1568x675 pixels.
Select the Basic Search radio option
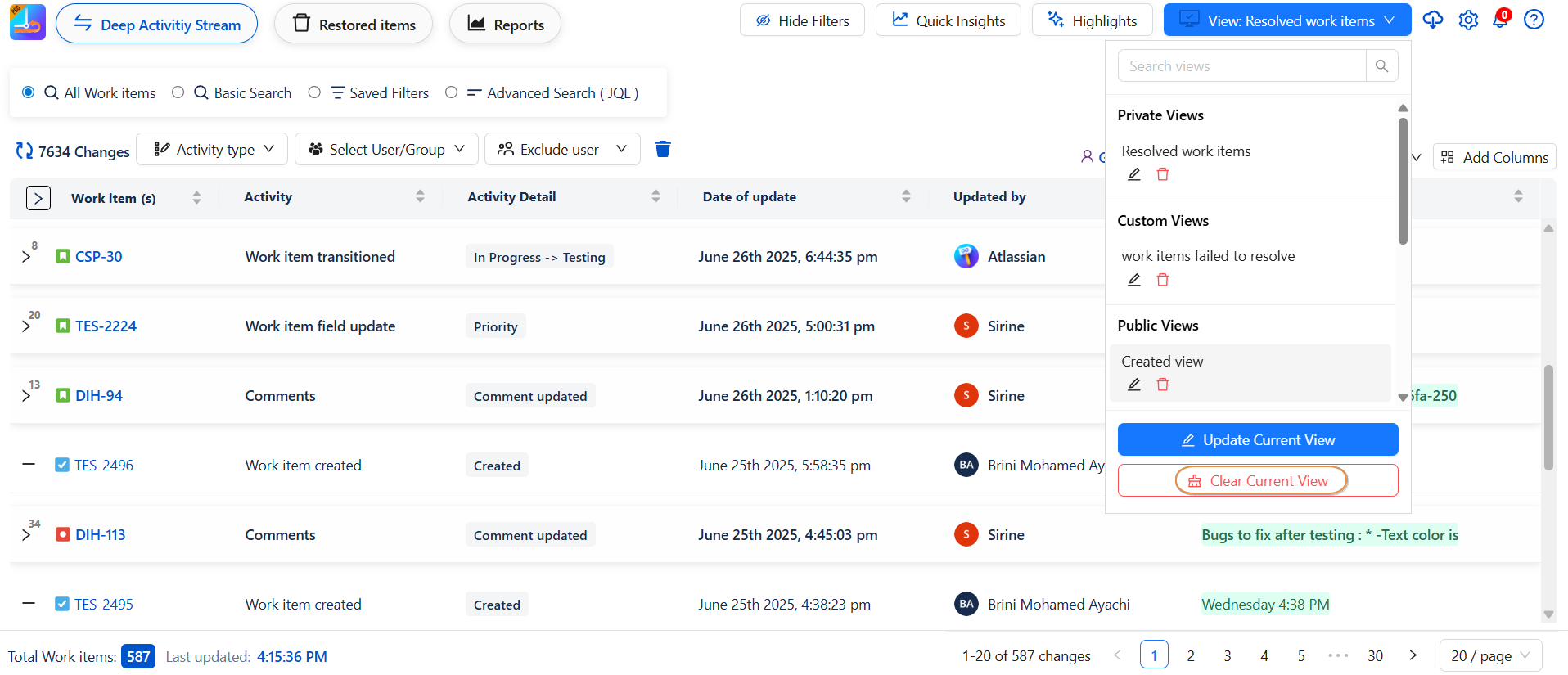178,92
